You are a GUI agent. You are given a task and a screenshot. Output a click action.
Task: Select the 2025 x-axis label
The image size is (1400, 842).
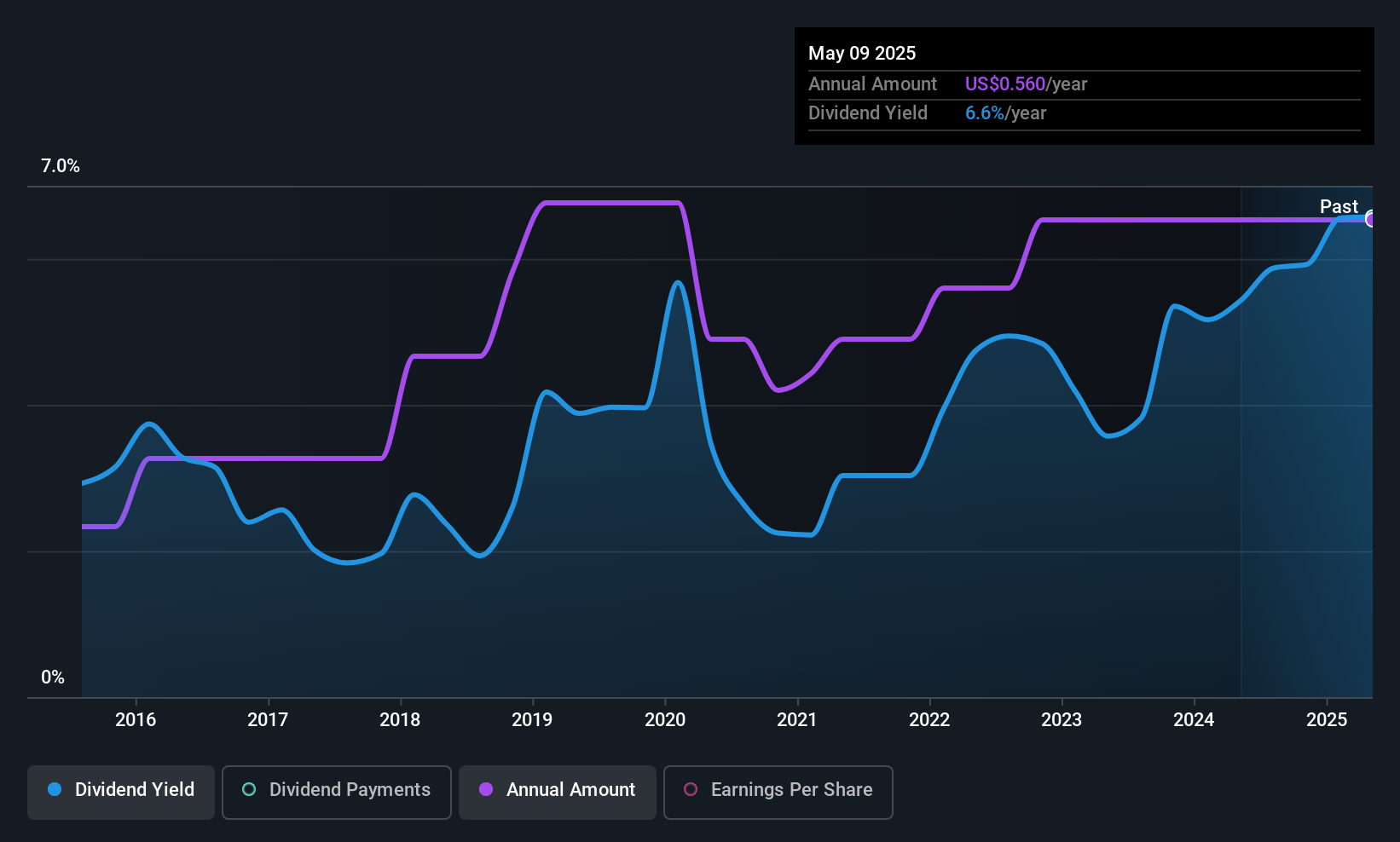(x=1327, y=720)
